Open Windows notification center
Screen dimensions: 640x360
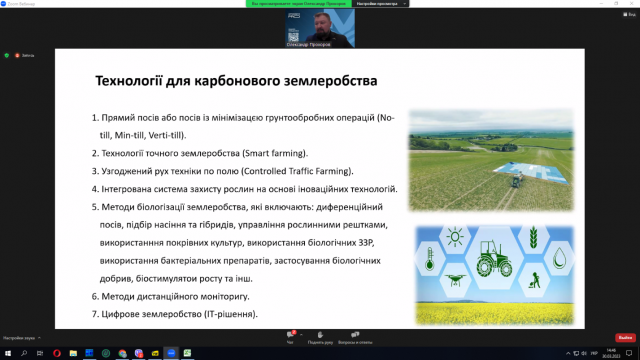629,353
